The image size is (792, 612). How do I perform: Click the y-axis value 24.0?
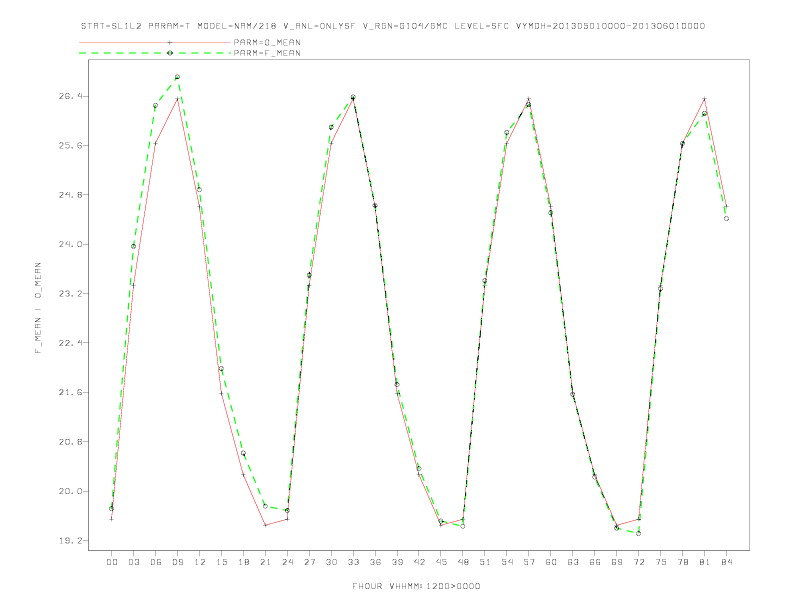(x=70, y=244)
